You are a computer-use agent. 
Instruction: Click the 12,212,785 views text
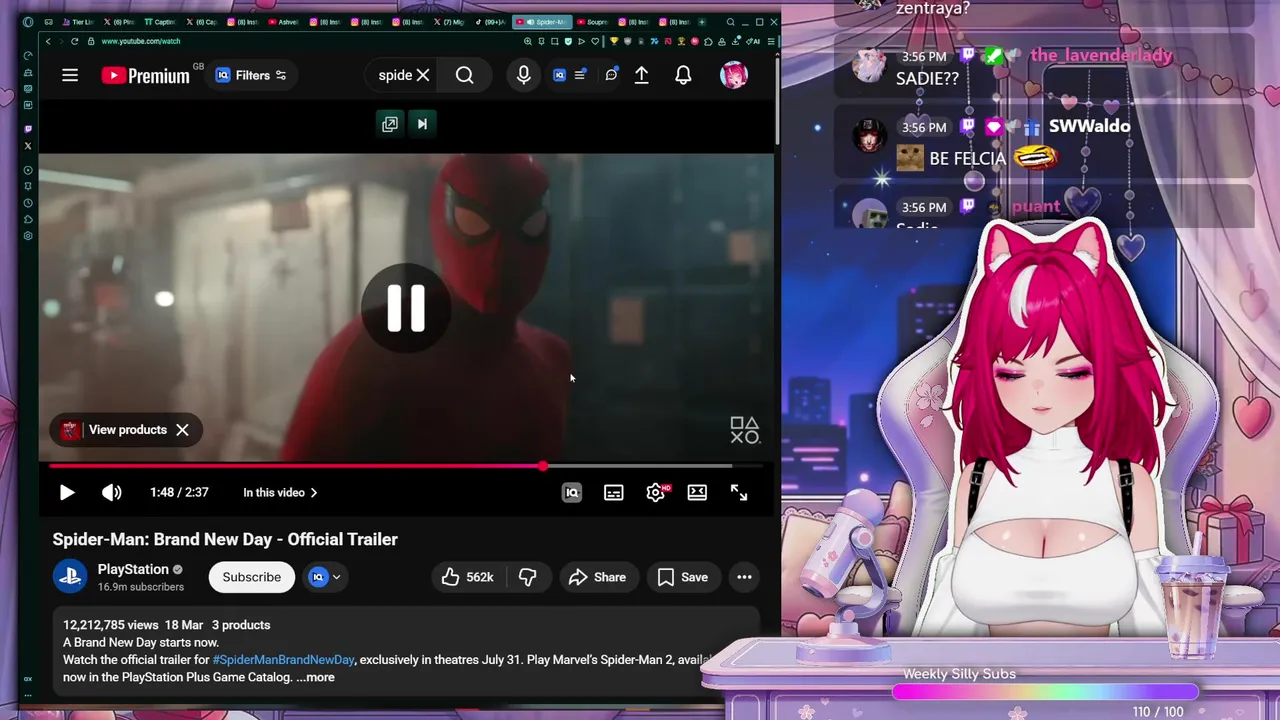click(110, 625)
